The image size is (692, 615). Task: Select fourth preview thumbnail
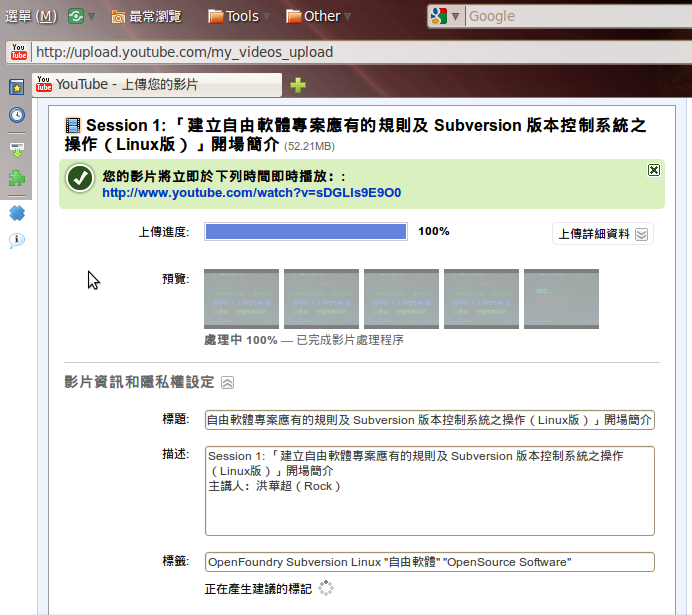tap(481, 299)
